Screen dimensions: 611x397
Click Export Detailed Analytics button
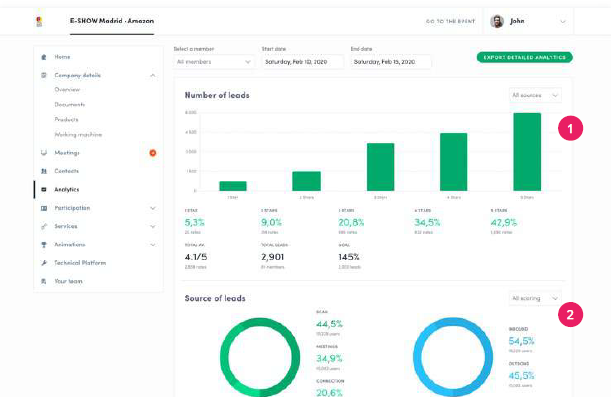(x=524, y=57)
